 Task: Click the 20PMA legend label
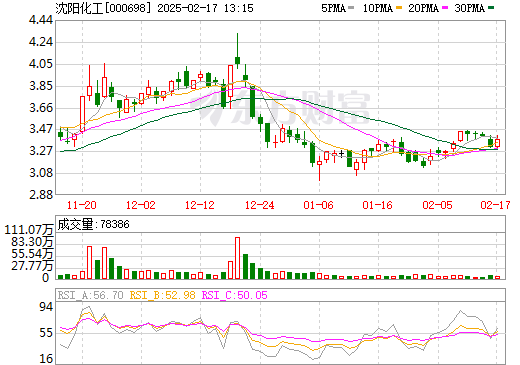click(x=423, y=8)
